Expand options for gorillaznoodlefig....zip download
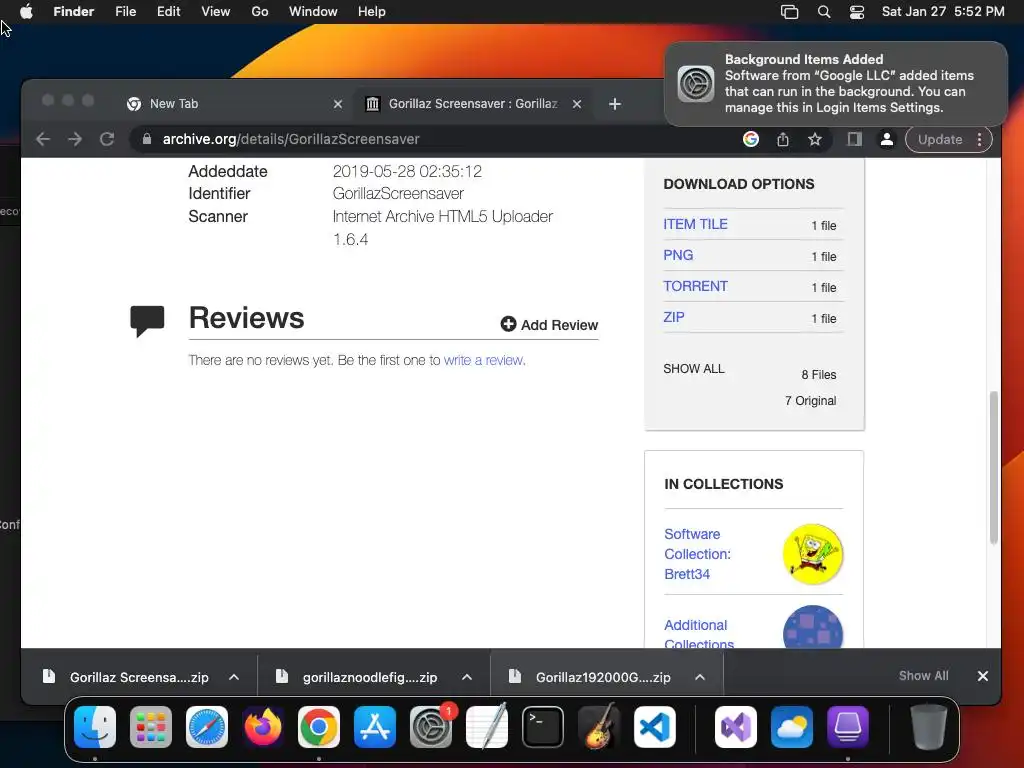 click(x=467, y=677)
